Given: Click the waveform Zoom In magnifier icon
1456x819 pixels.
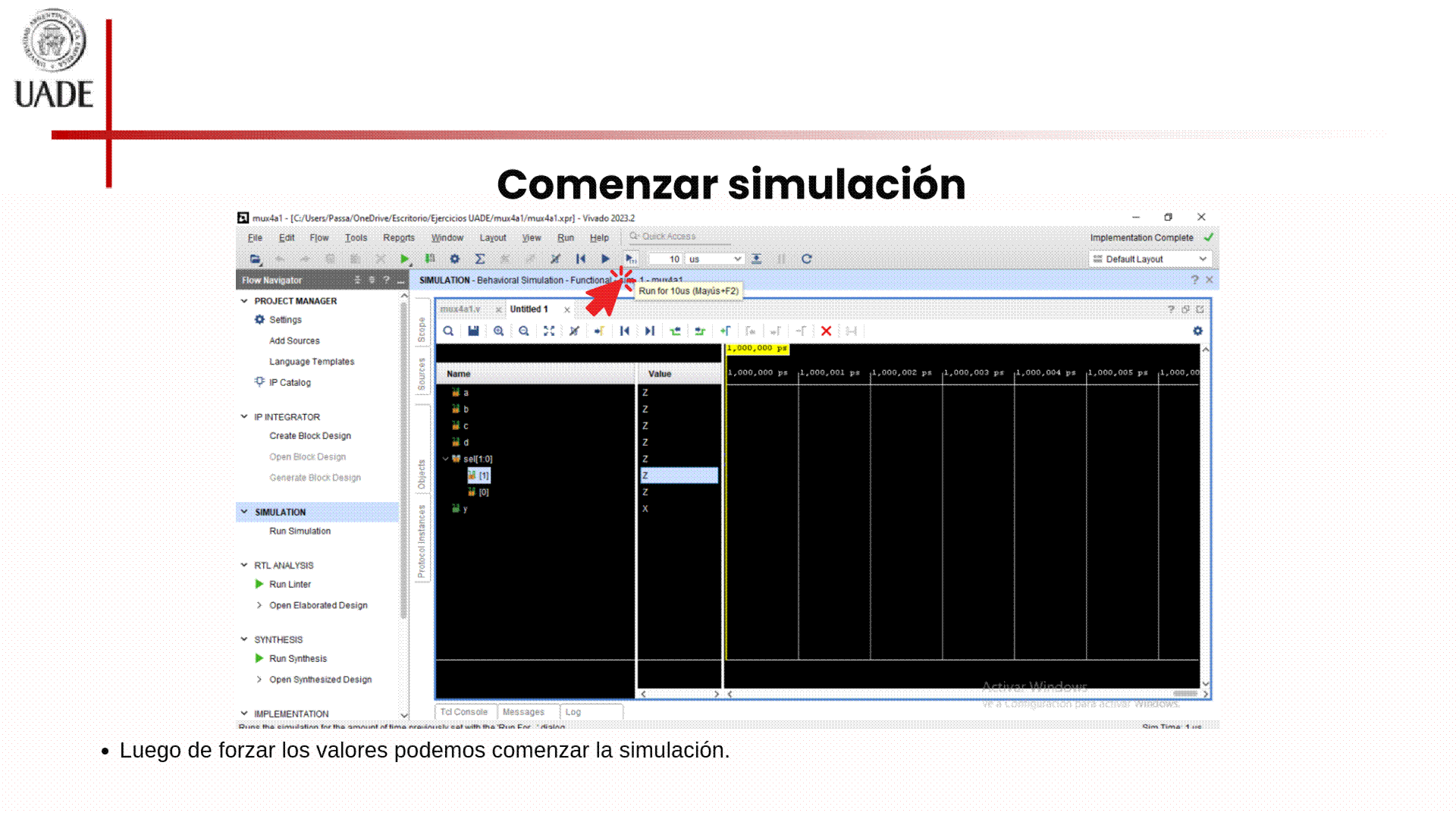Looking at the screenshot, I should [498, 331].
